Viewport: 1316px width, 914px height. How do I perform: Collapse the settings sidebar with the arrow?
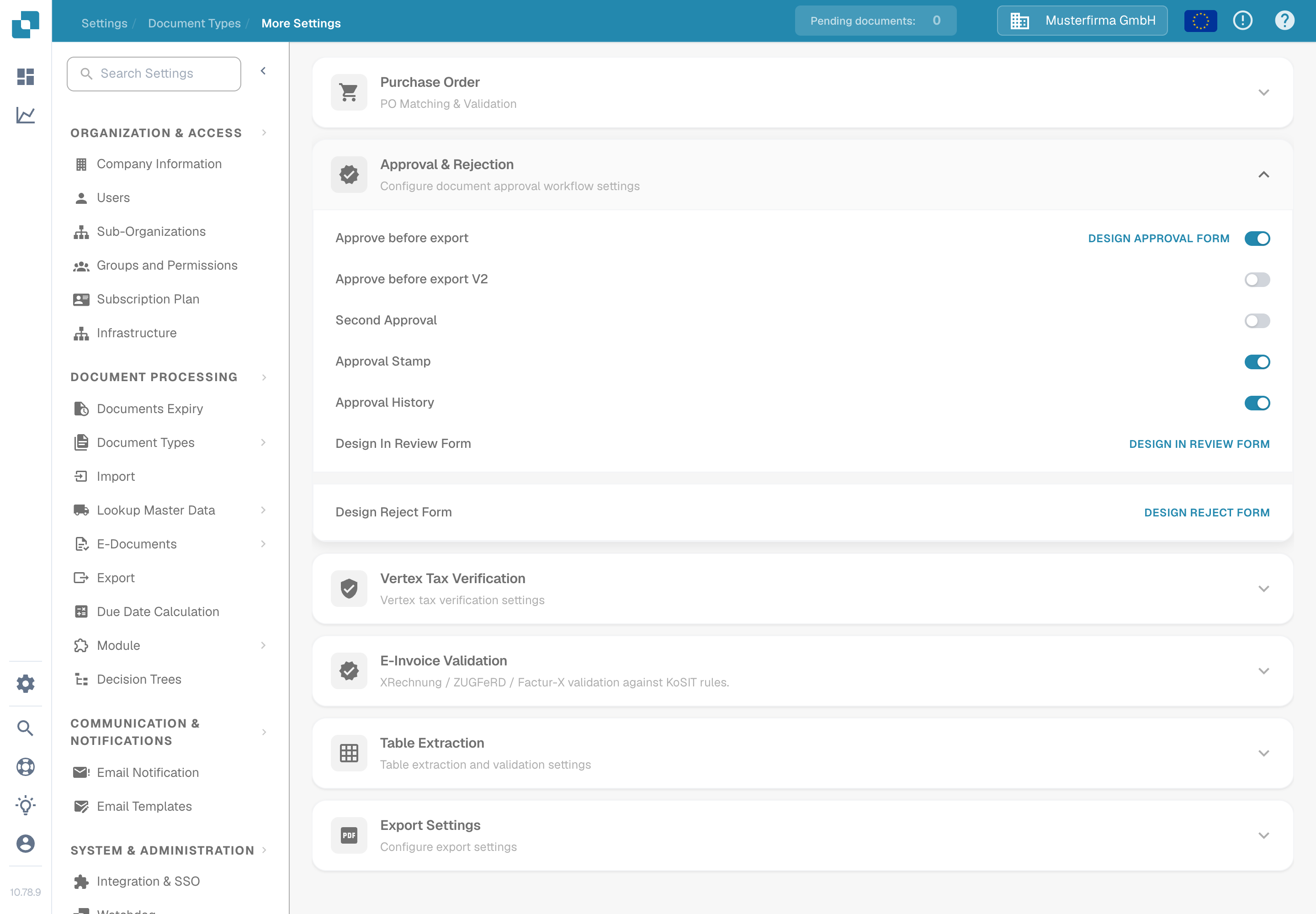(x=264, y=71)
